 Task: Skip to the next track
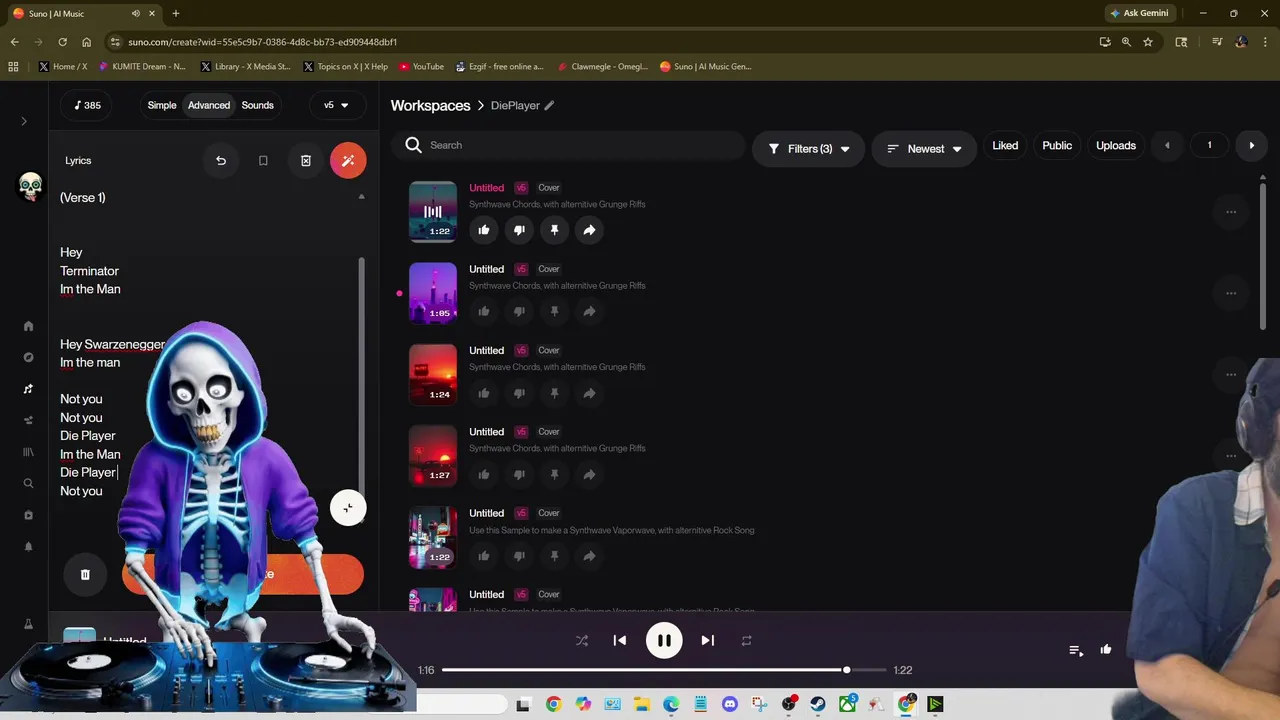[x=708, y=640]
